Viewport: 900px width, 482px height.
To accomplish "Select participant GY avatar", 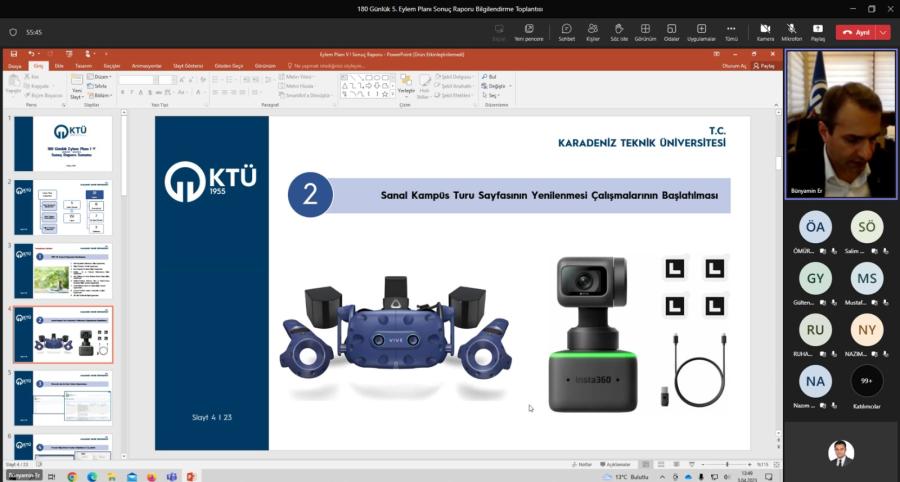I will pyautogui.click(x=815, y=278).
